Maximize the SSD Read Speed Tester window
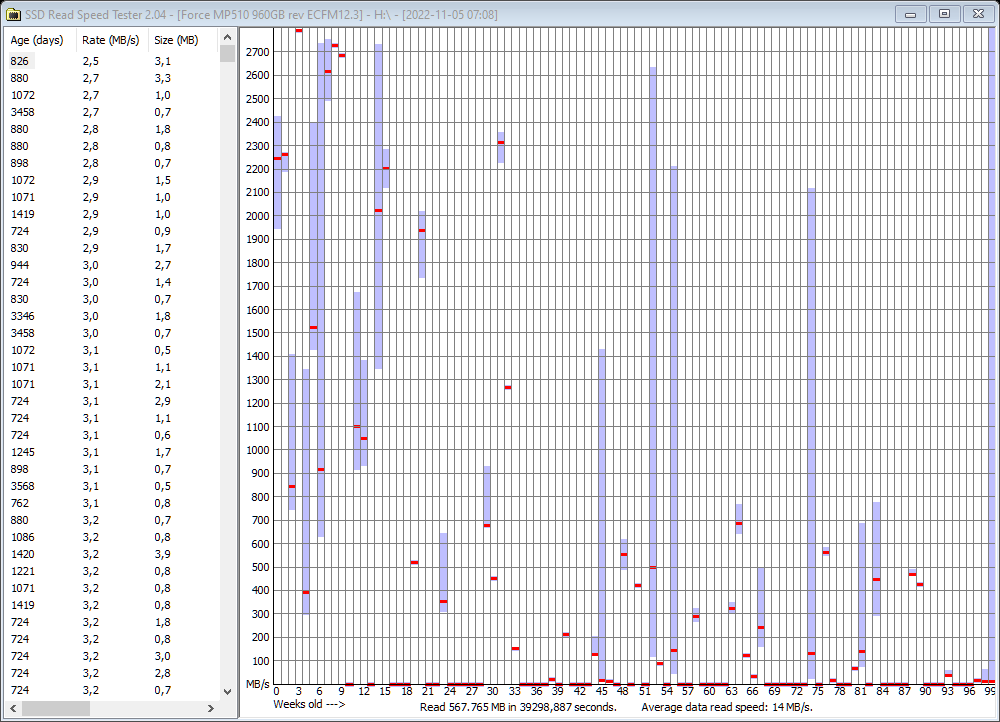 [945, 14]
